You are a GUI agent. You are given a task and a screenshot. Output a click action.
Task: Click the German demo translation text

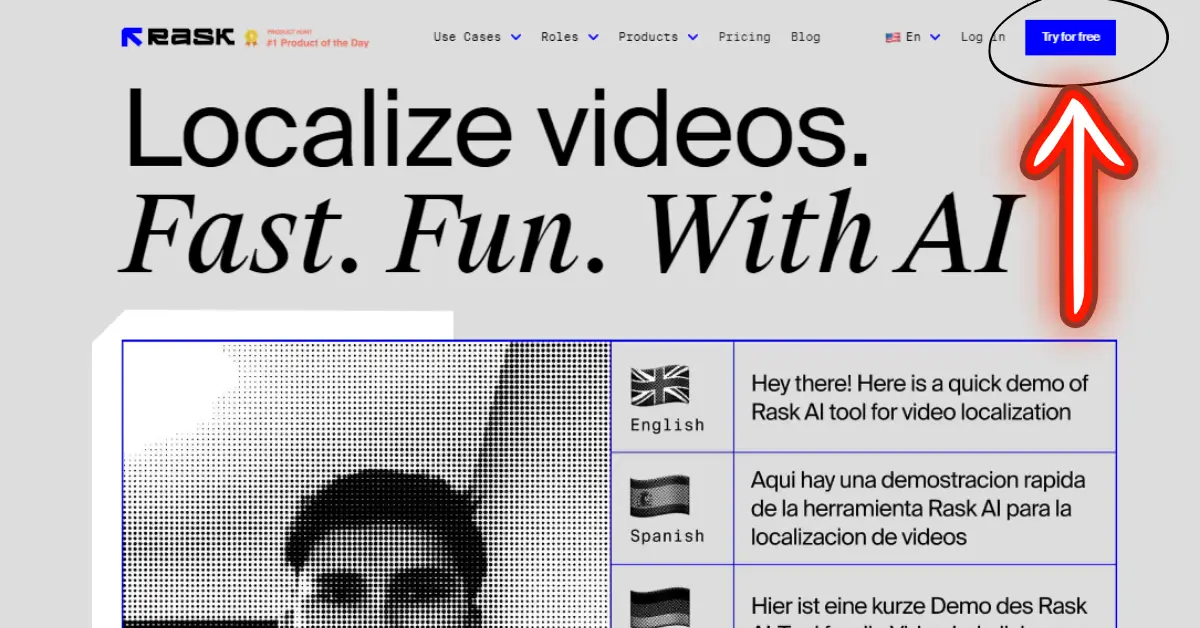pos(918,608)
